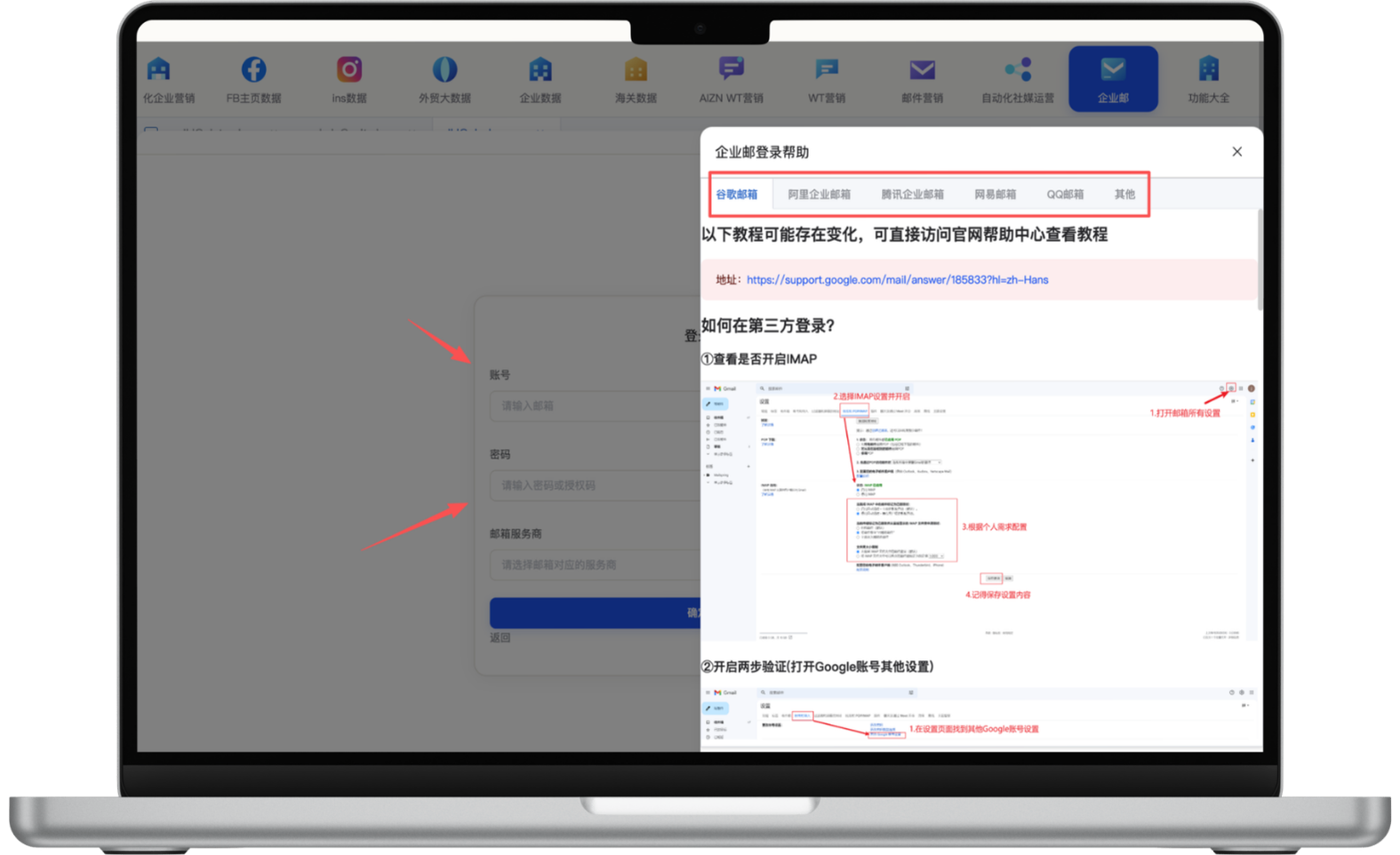Screen dimensions: 1400x855
Task: Close the 企业邮登录帮助 dialog
Action: pyautogui.click(x=1236, y=152)
